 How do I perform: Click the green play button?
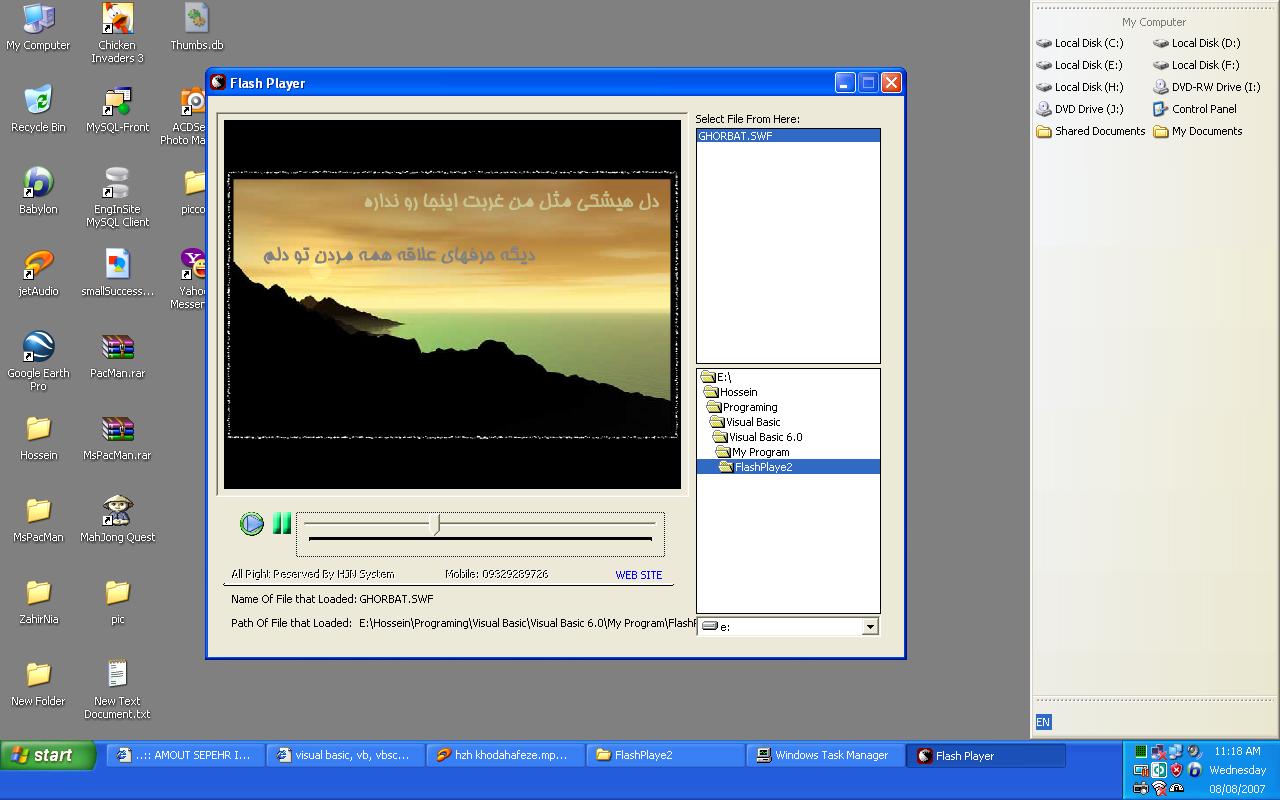click(252, 524)
